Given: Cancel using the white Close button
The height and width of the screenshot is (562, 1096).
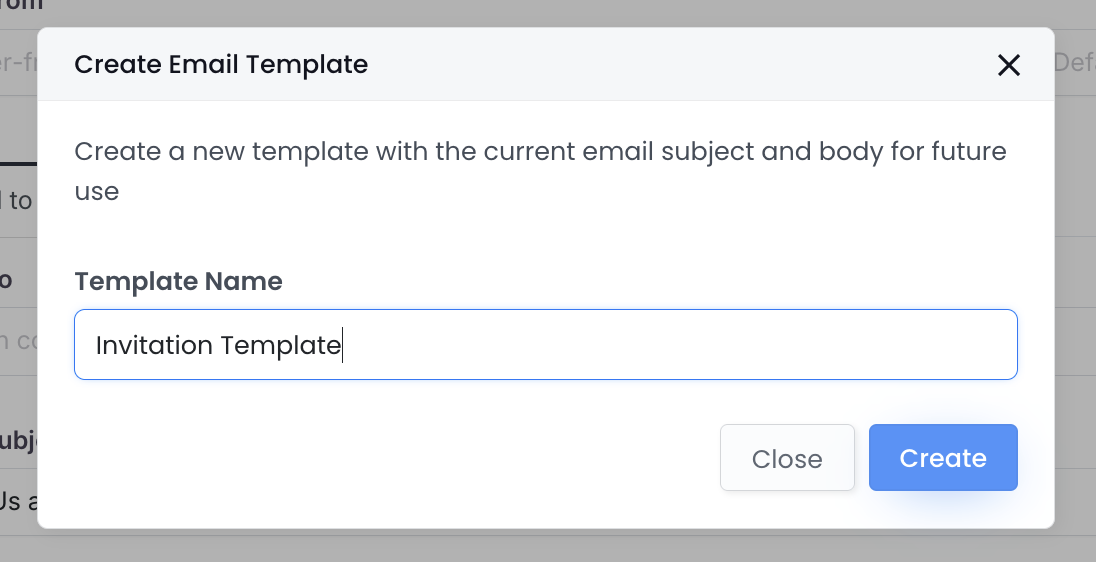Looking at the screenshot, I should click(x=786, y=458).
